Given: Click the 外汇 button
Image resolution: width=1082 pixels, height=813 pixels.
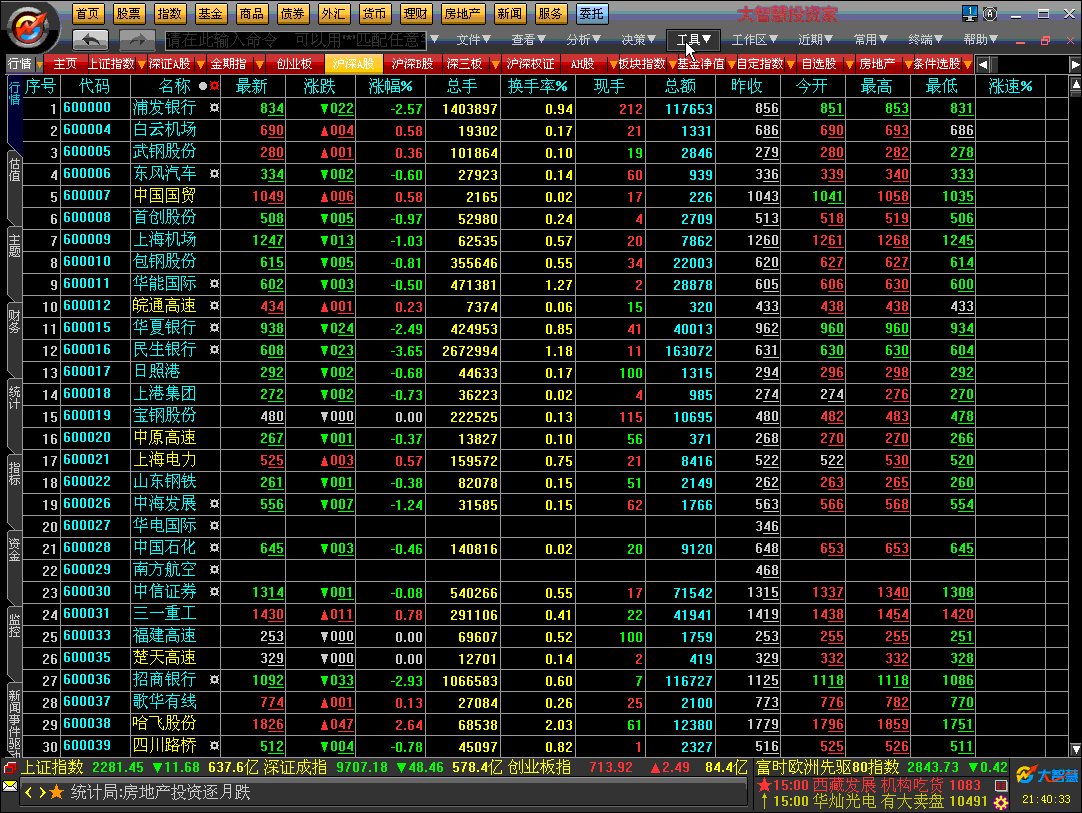Looking at the screenshot, I should 333,13.
